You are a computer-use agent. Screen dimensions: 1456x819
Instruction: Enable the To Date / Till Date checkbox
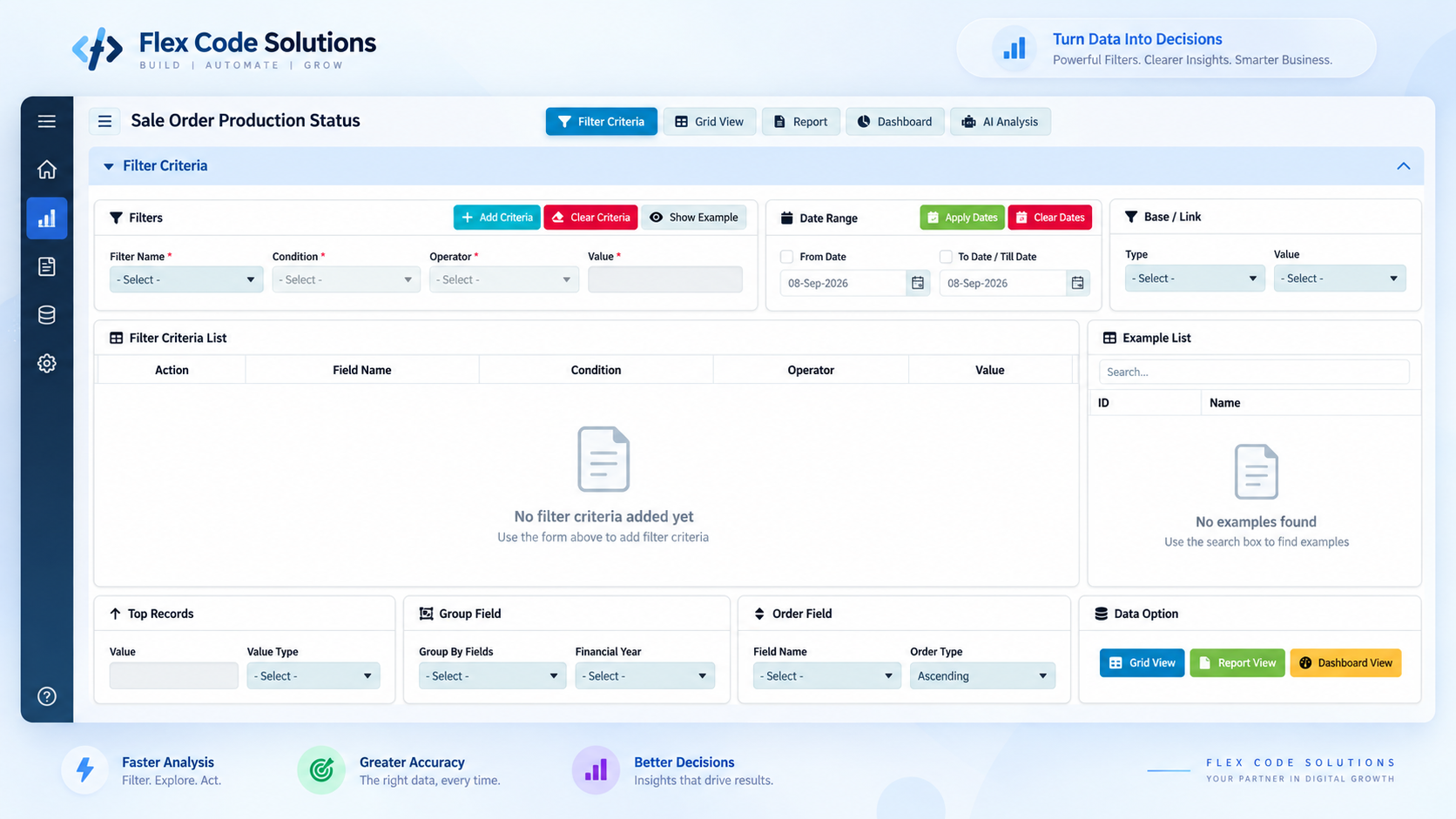(x=946, y=257)
